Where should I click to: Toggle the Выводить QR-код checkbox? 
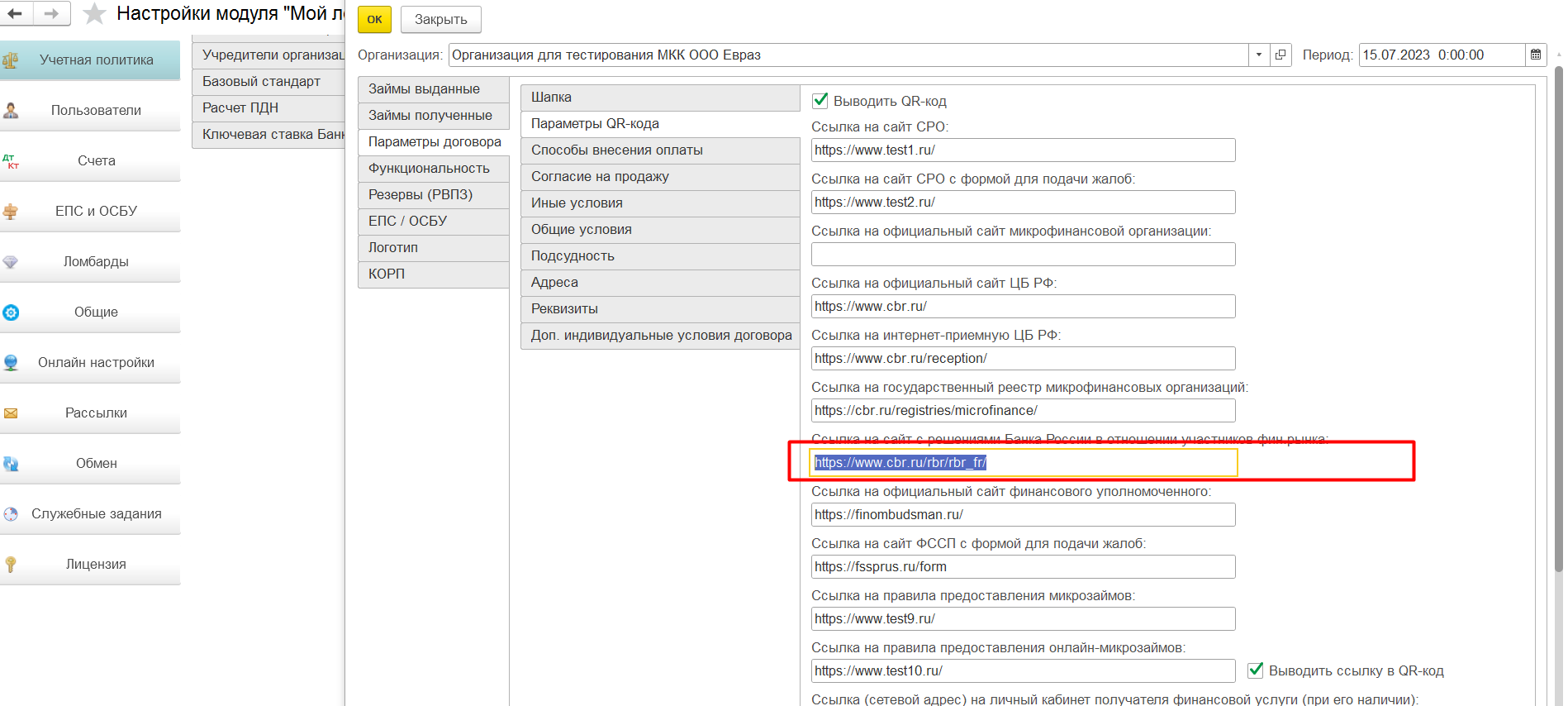click(x=820, y=101)
